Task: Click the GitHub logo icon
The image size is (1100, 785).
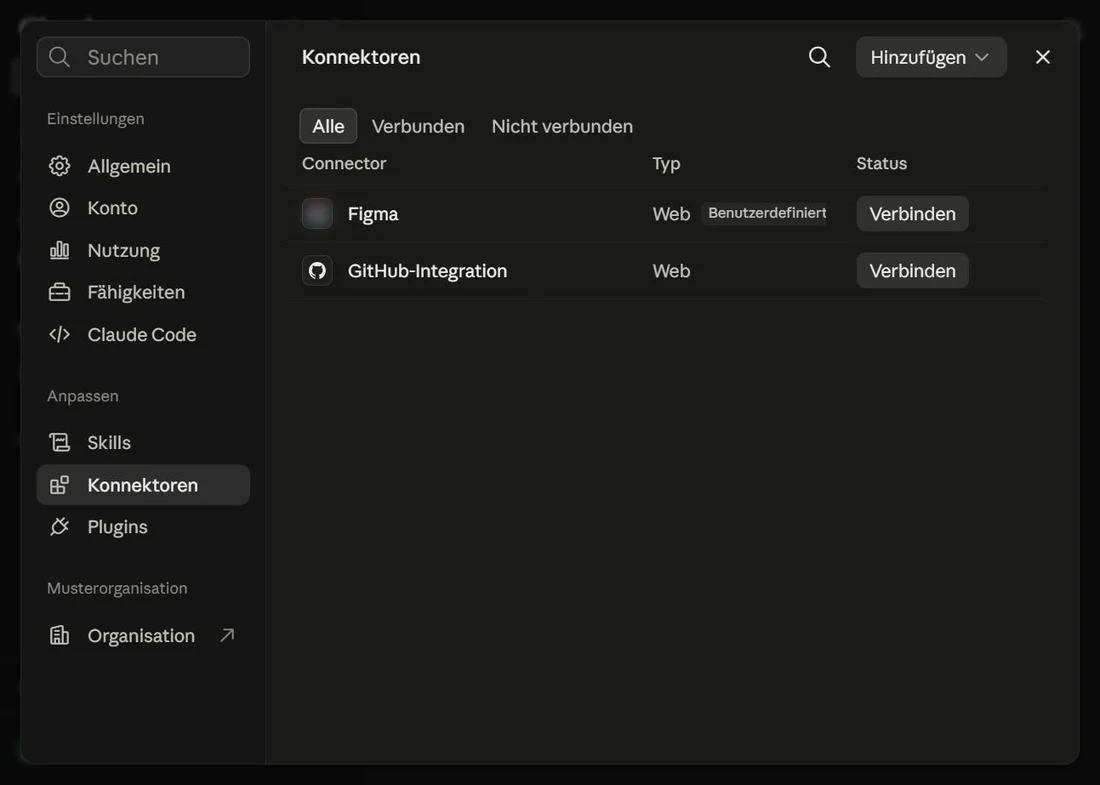Action: pos(317,271)
